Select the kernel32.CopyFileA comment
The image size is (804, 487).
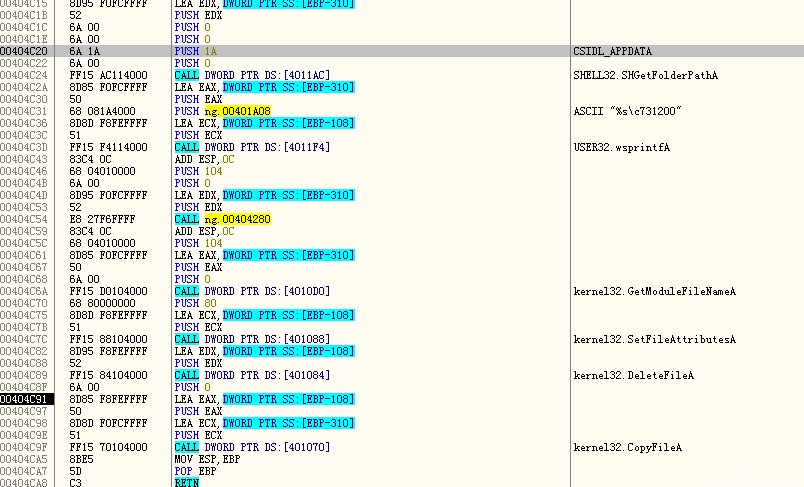click(x=628, y=447)
